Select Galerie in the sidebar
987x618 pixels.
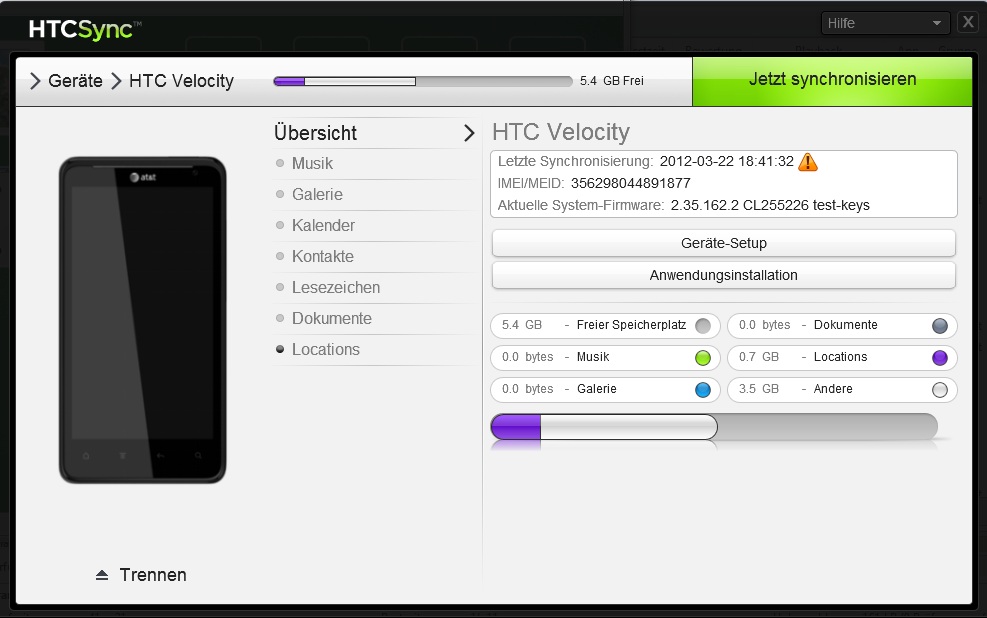[x=317, y=195]
